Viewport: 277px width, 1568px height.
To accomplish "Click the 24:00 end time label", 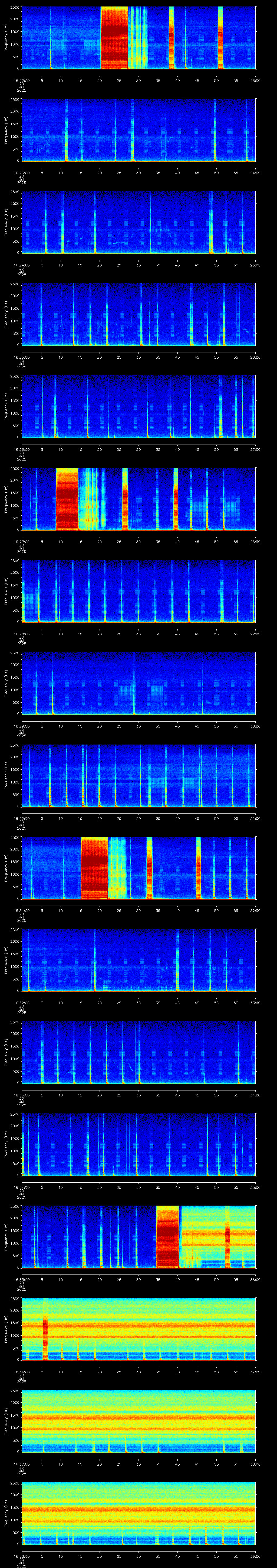I will click(x=255, y=173).
